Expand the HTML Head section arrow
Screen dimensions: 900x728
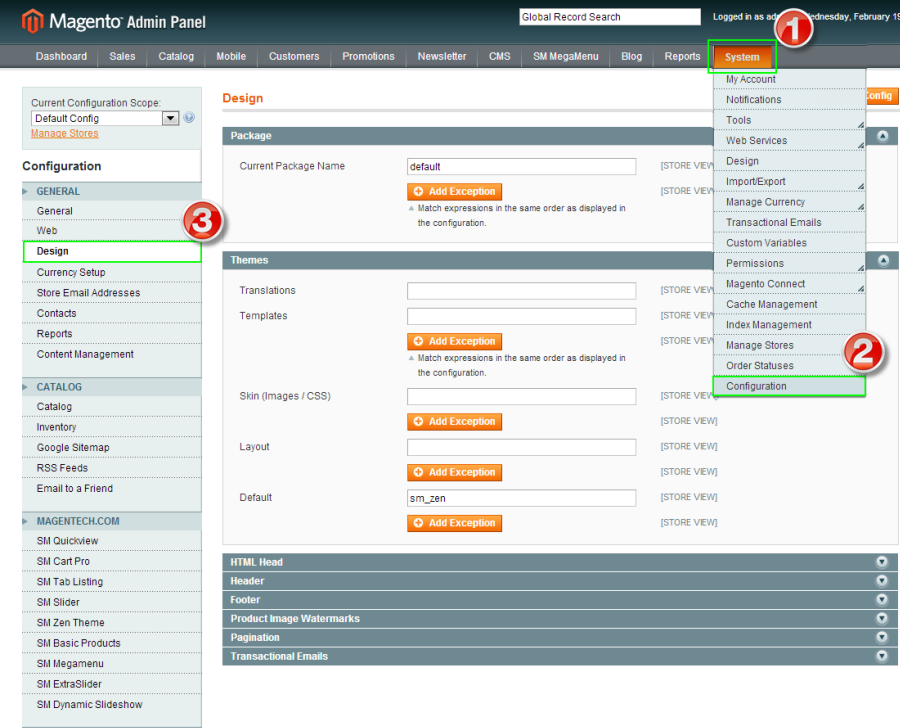(882, 562)
